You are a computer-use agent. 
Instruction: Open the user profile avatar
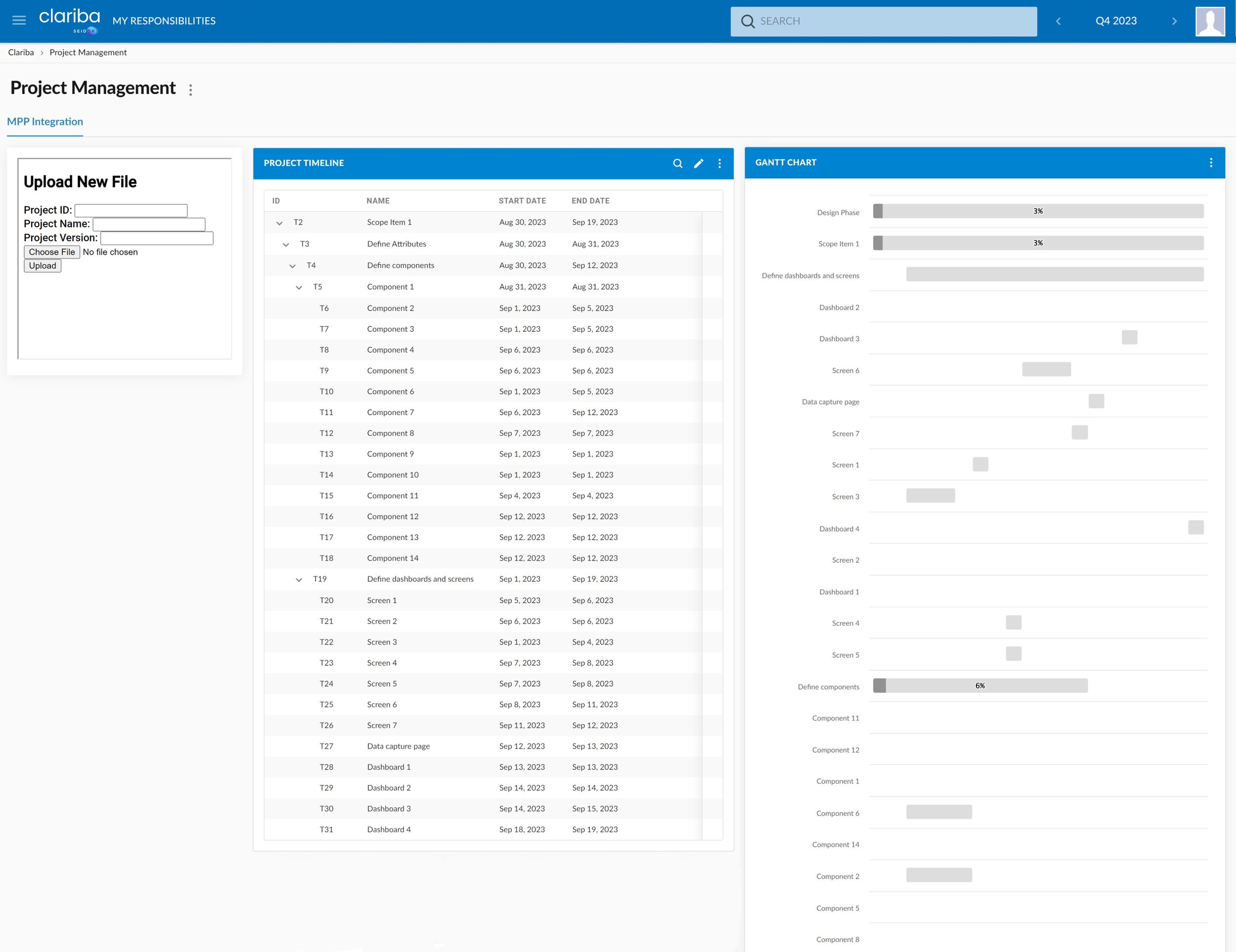(x=1209, y=21)
